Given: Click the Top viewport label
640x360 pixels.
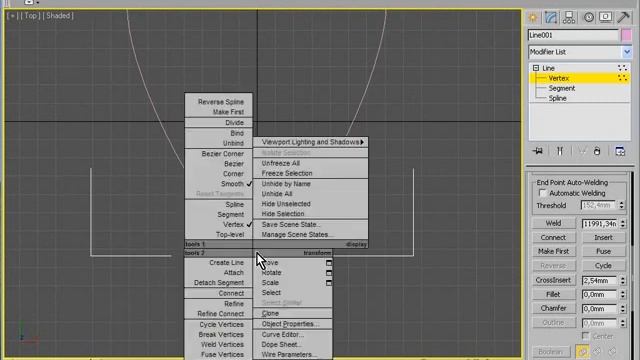Looking at the screenshot, I should coord(31,16).
